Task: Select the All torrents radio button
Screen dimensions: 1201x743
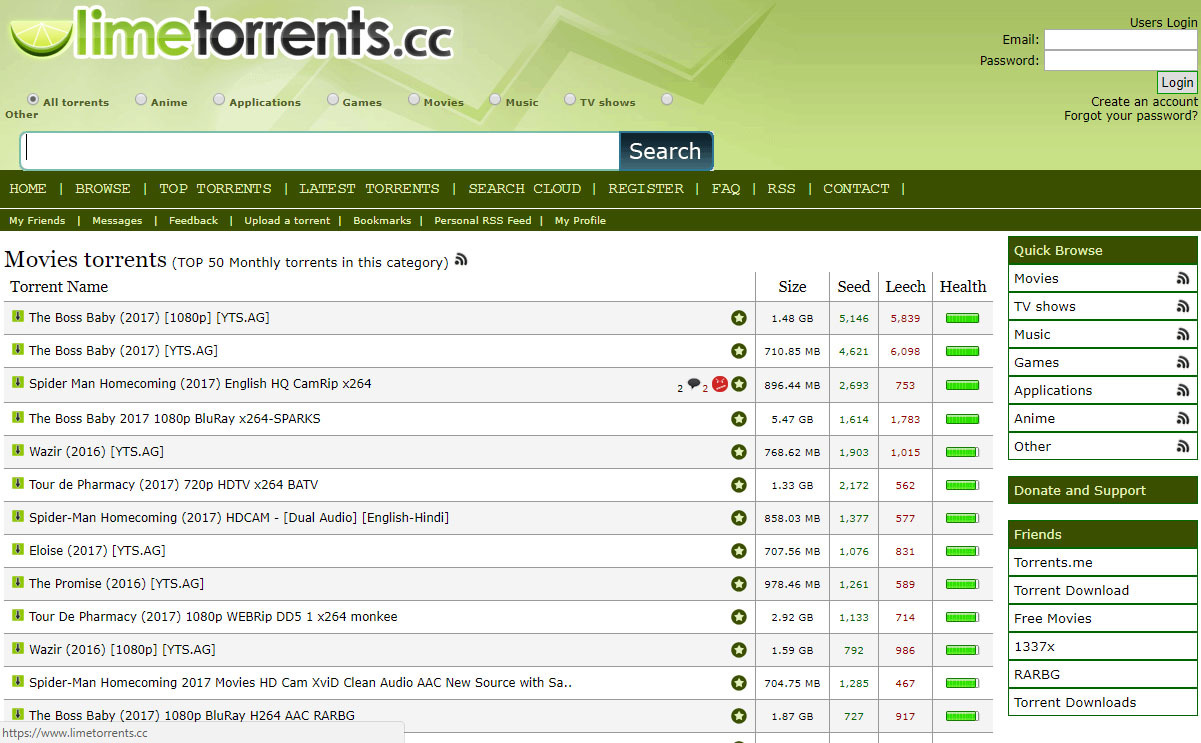Action: pos(33,100)
